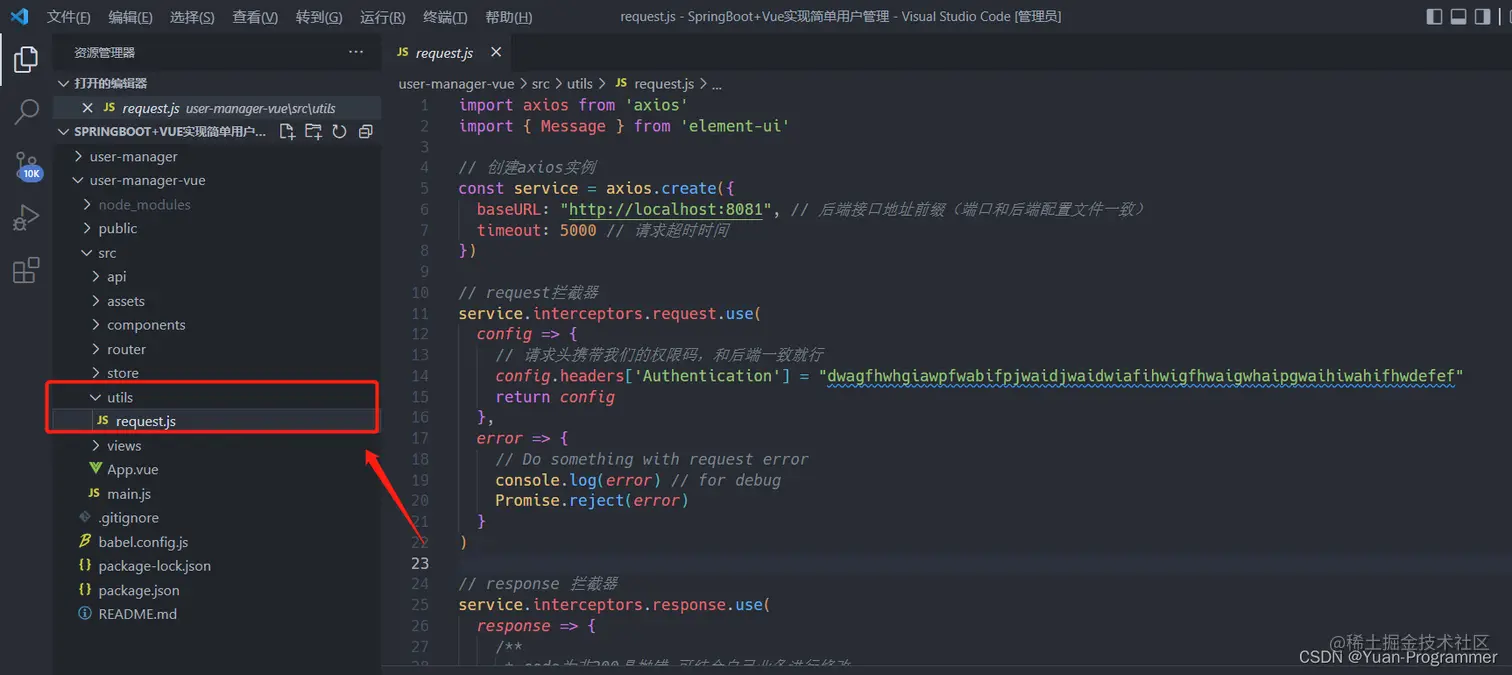This screenshot has width=1512, height=675.
Task: Open the 选择(S) menu
Action: 192,17
